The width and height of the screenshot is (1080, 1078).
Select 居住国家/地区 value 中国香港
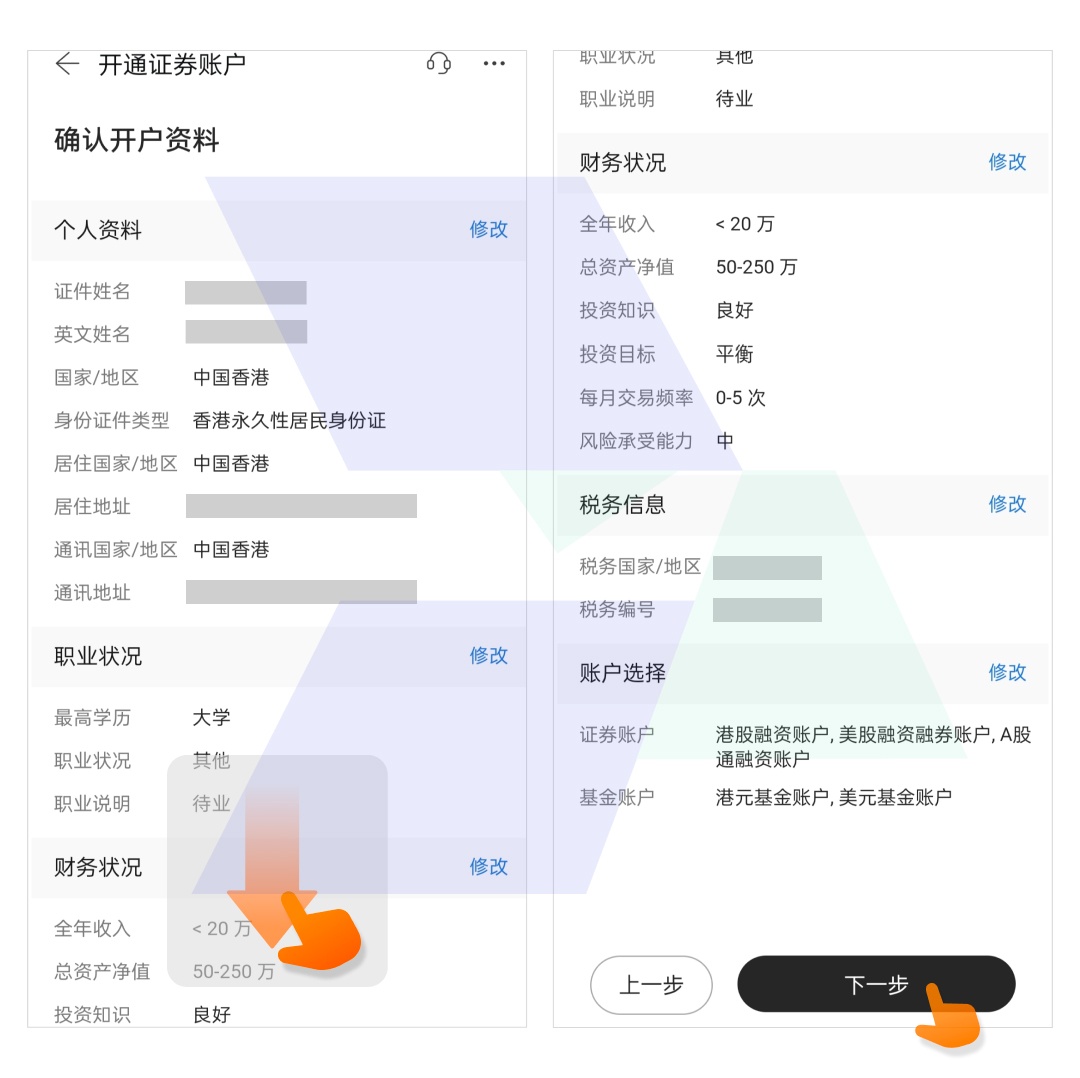(231, 464)
